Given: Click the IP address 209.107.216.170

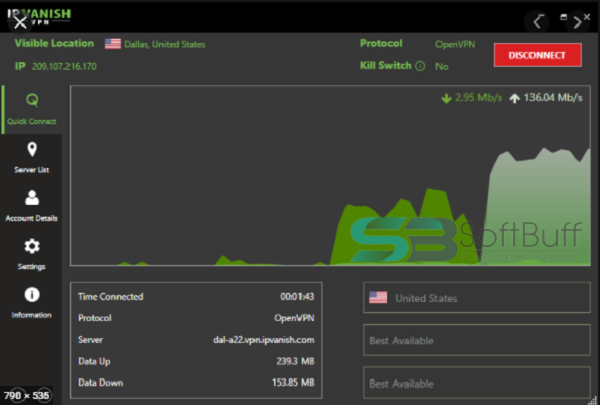Looking at the screenshot, I should (x=64, y=67).
